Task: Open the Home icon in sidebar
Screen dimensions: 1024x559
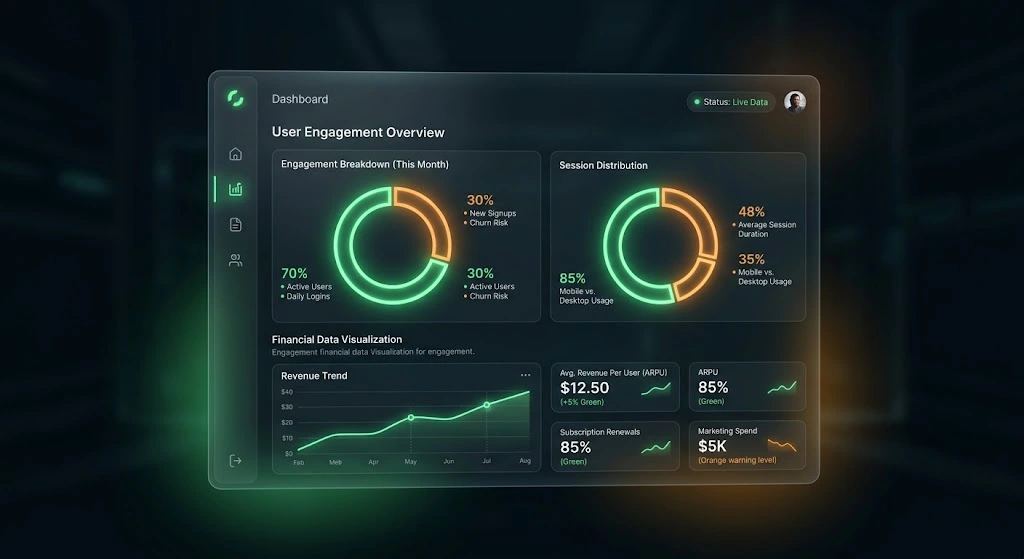Action: (x=235, y=153)
